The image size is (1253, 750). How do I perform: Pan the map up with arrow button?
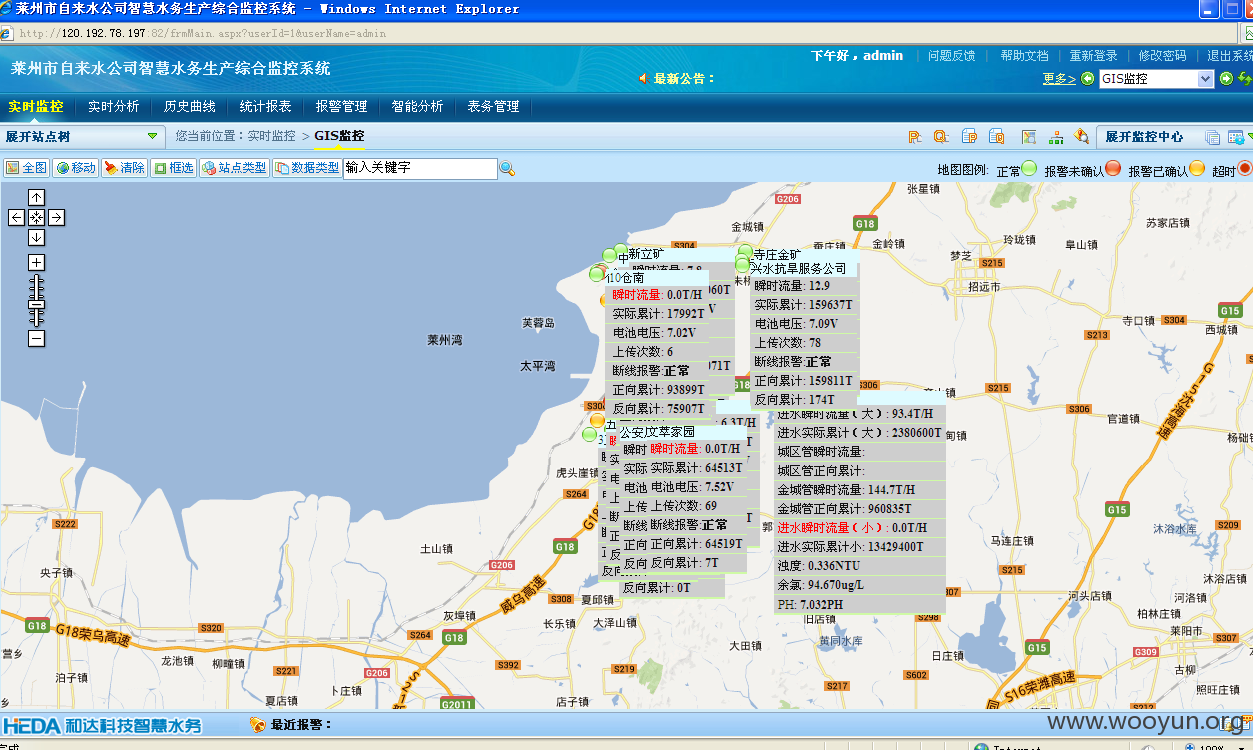click(36, 197)
